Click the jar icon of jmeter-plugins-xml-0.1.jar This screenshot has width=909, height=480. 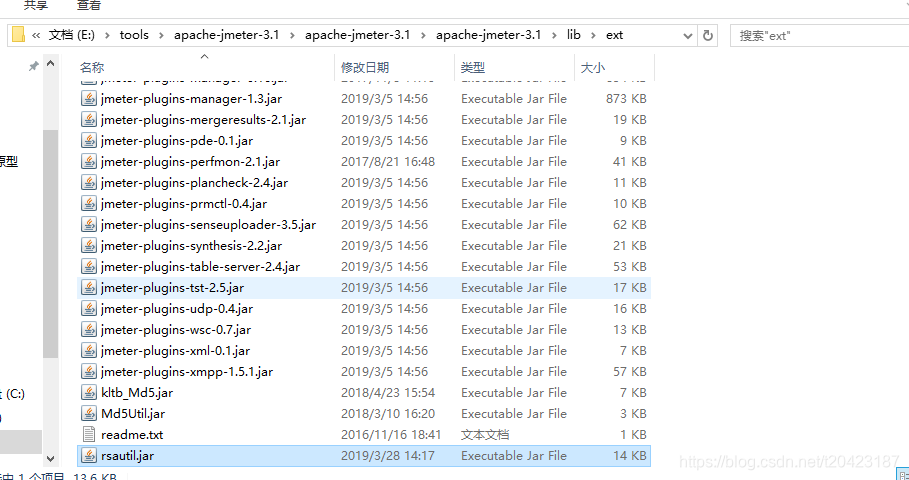(x=89, y=351)
